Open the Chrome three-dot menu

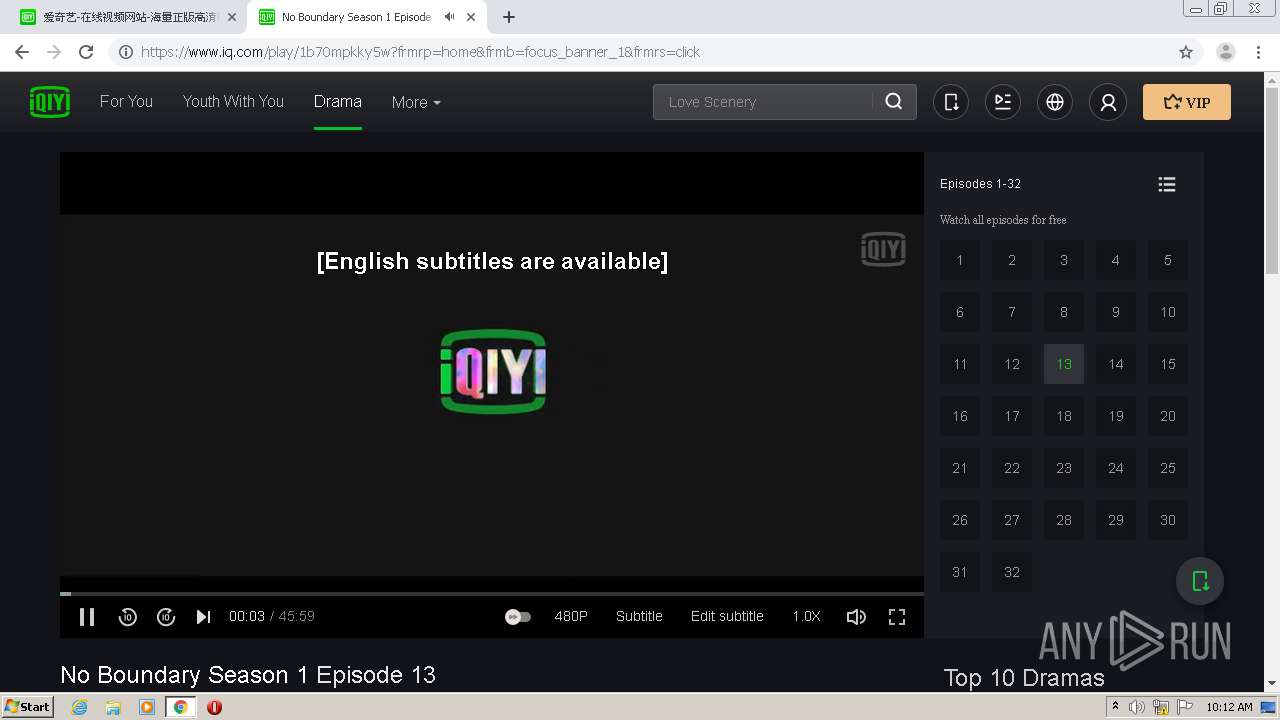click(x=1259, y=52)
